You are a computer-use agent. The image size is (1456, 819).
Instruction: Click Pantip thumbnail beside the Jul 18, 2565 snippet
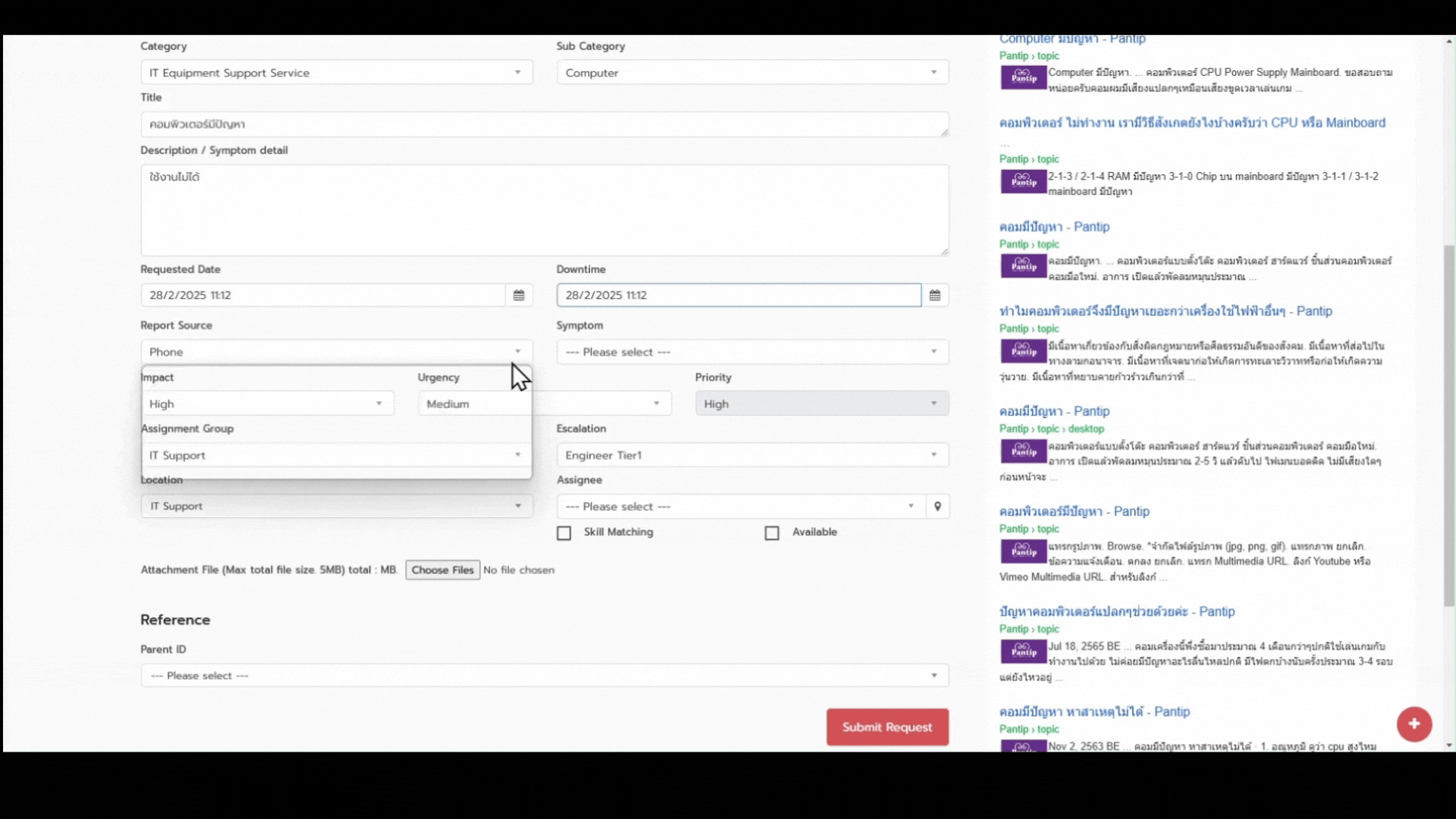tap(1023, 651)
